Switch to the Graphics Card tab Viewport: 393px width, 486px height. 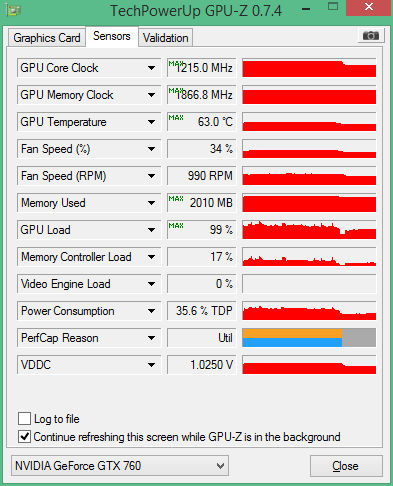[47, 38]
